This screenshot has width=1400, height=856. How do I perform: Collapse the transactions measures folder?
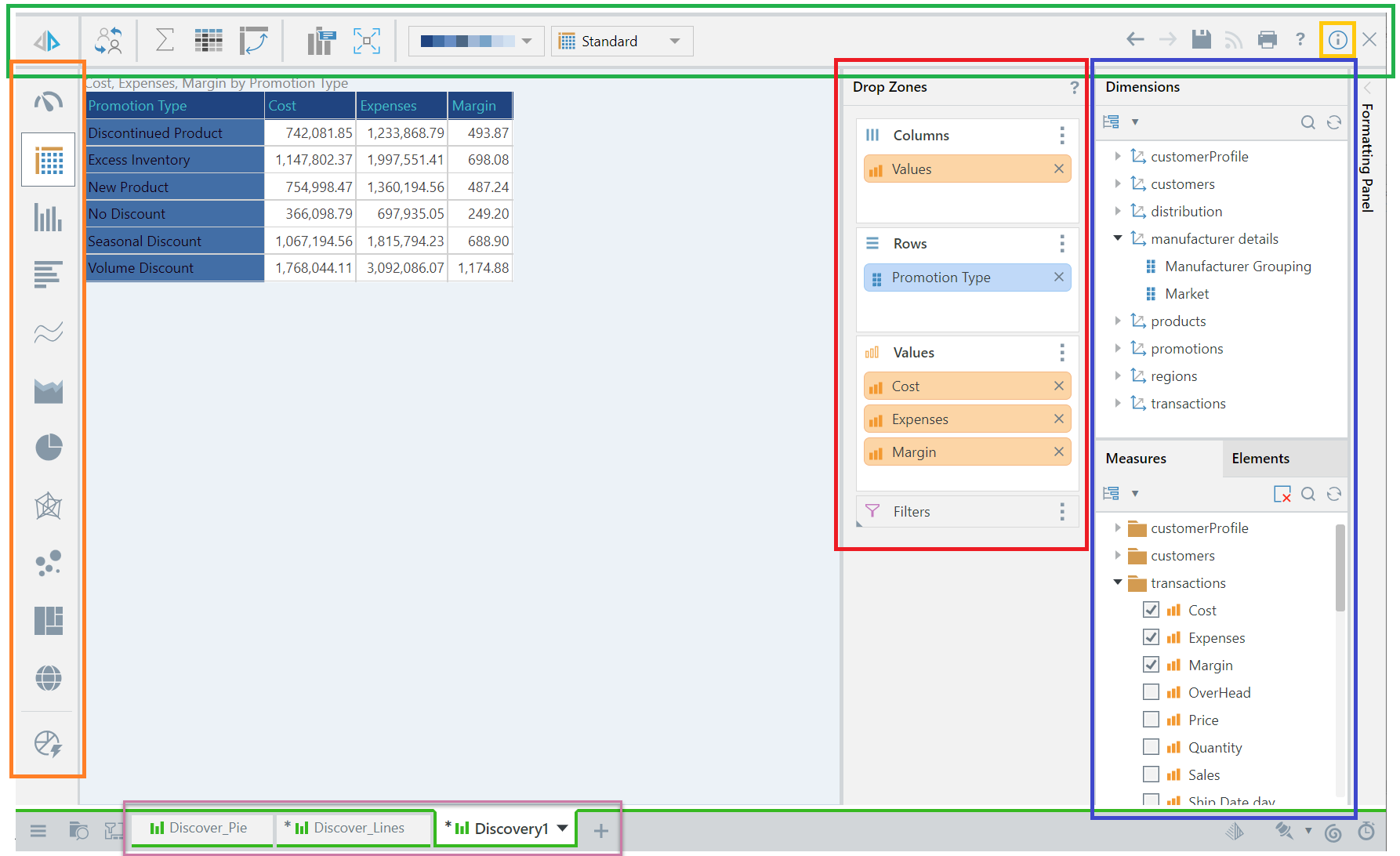pos(1118,582)
